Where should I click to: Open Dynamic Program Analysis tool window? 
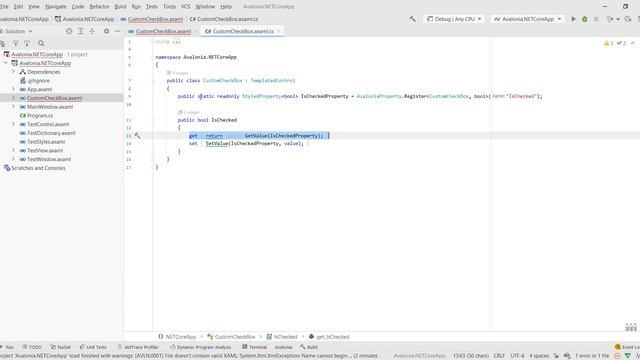coord(200,347)
